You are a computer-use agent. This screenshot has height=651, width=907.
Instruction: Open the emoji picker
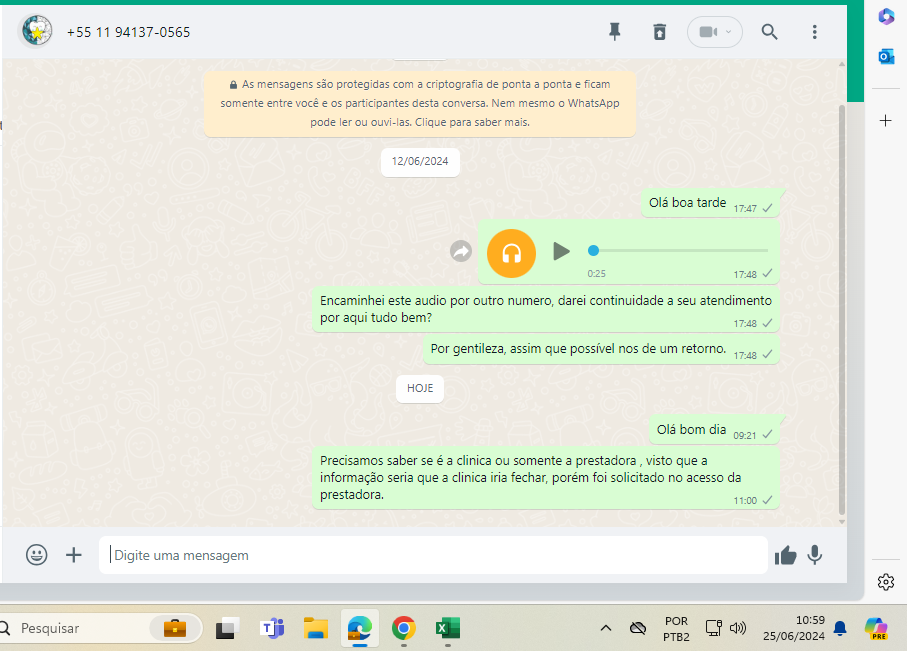(37, 555)
